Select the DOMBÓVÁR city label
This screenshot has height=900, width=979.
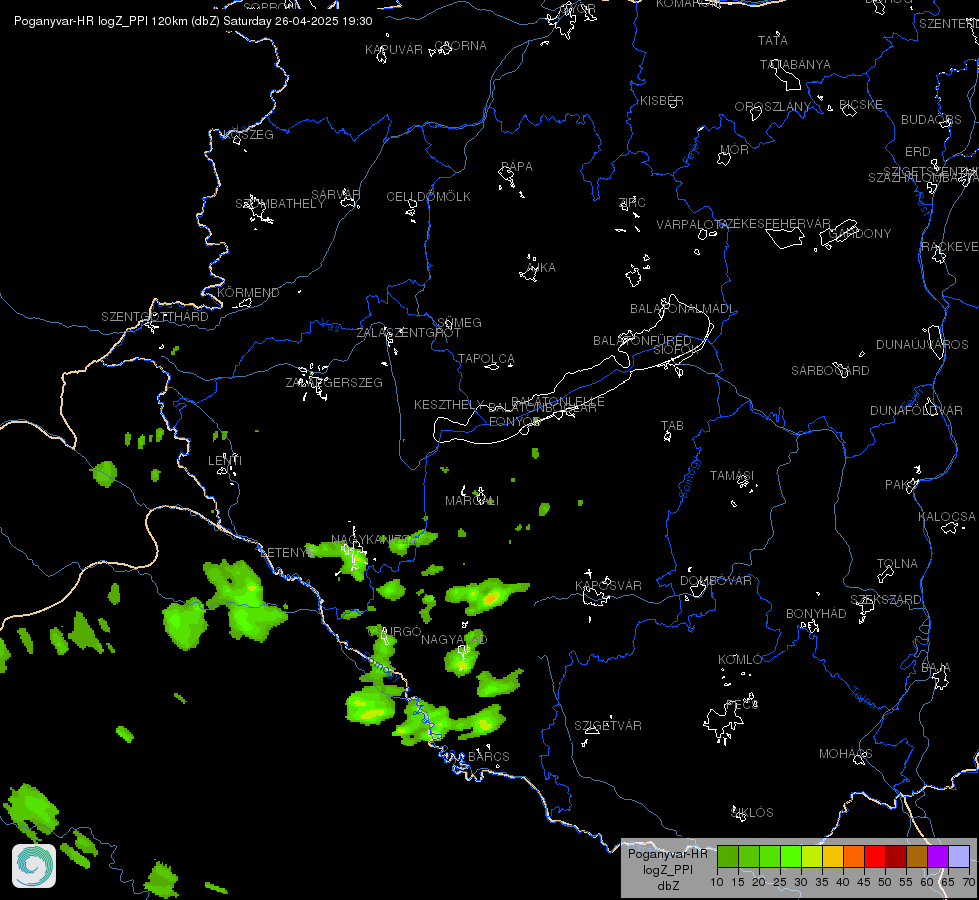point(716,580)
